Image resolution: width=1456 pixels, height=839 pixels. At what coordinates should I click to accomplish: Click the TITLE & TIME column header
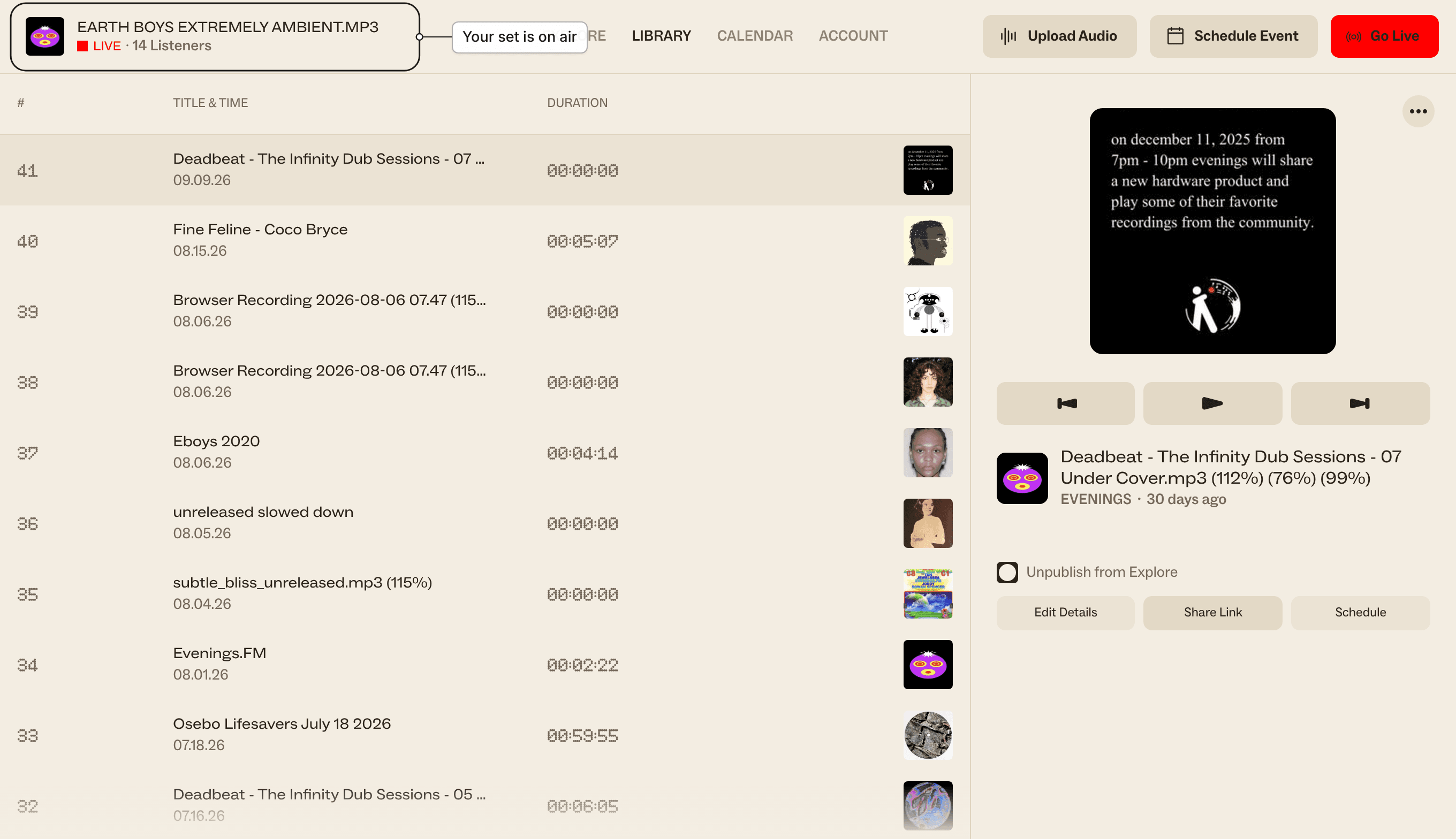pos(210,103)
